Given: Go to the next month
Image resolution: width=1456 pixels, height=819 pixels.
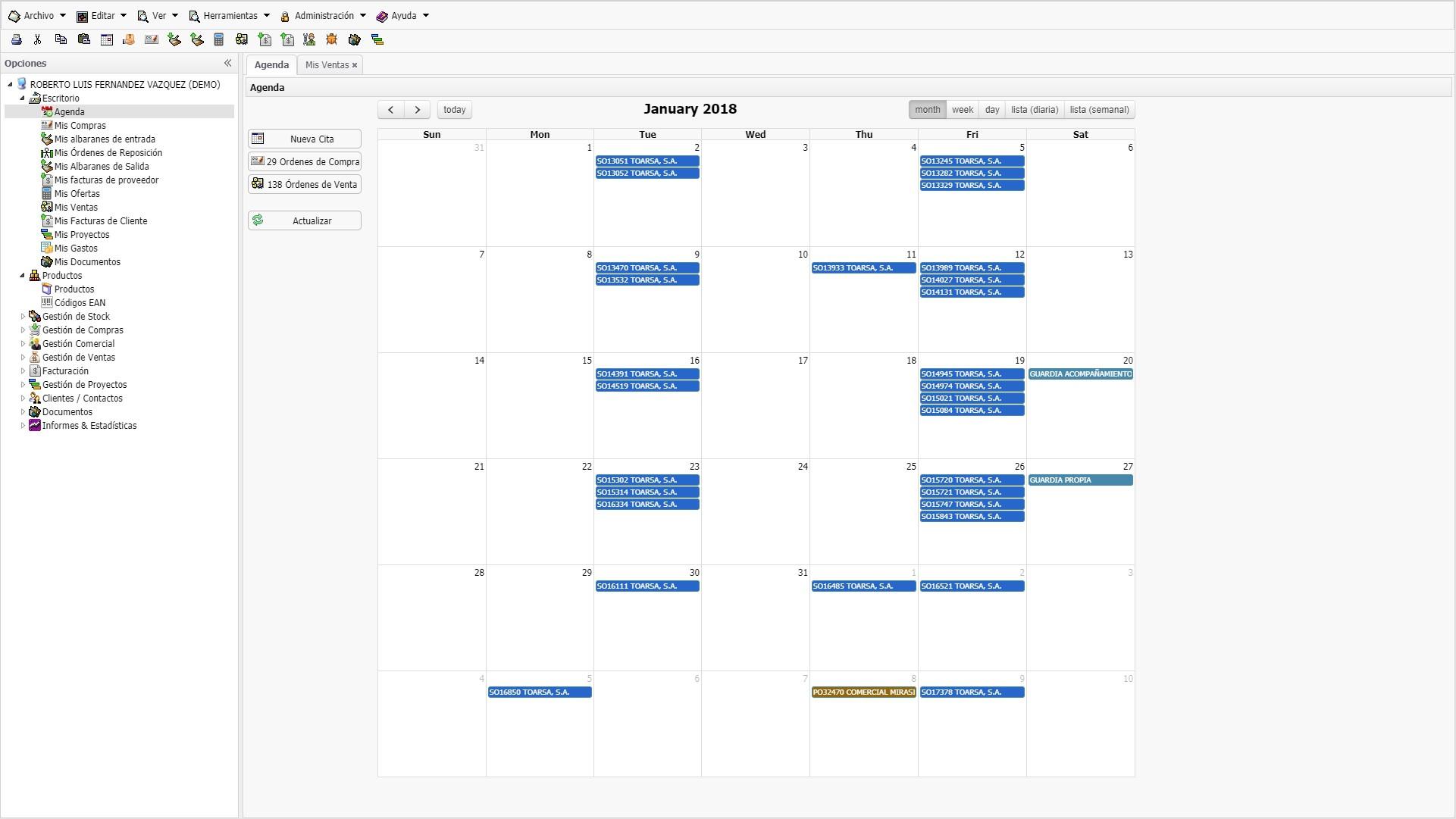Looking at the screenshot, I should point(418,110).
